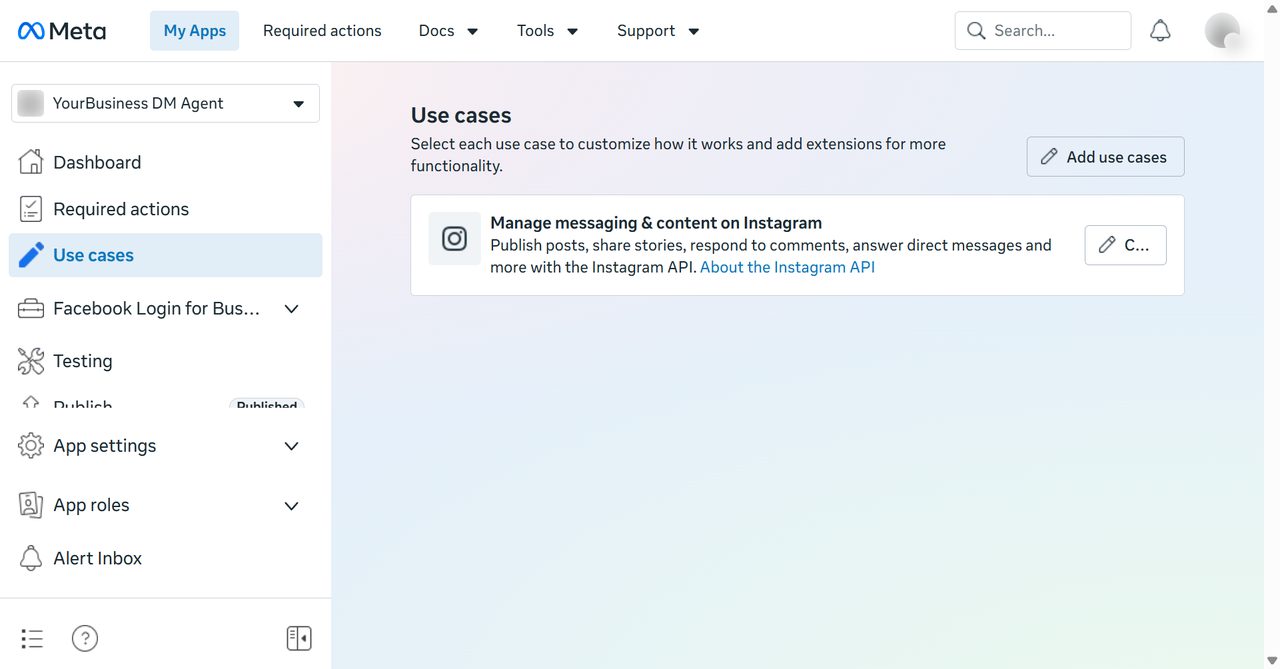Open the profile avatar menu
1280x669 pixels.
1222,31
